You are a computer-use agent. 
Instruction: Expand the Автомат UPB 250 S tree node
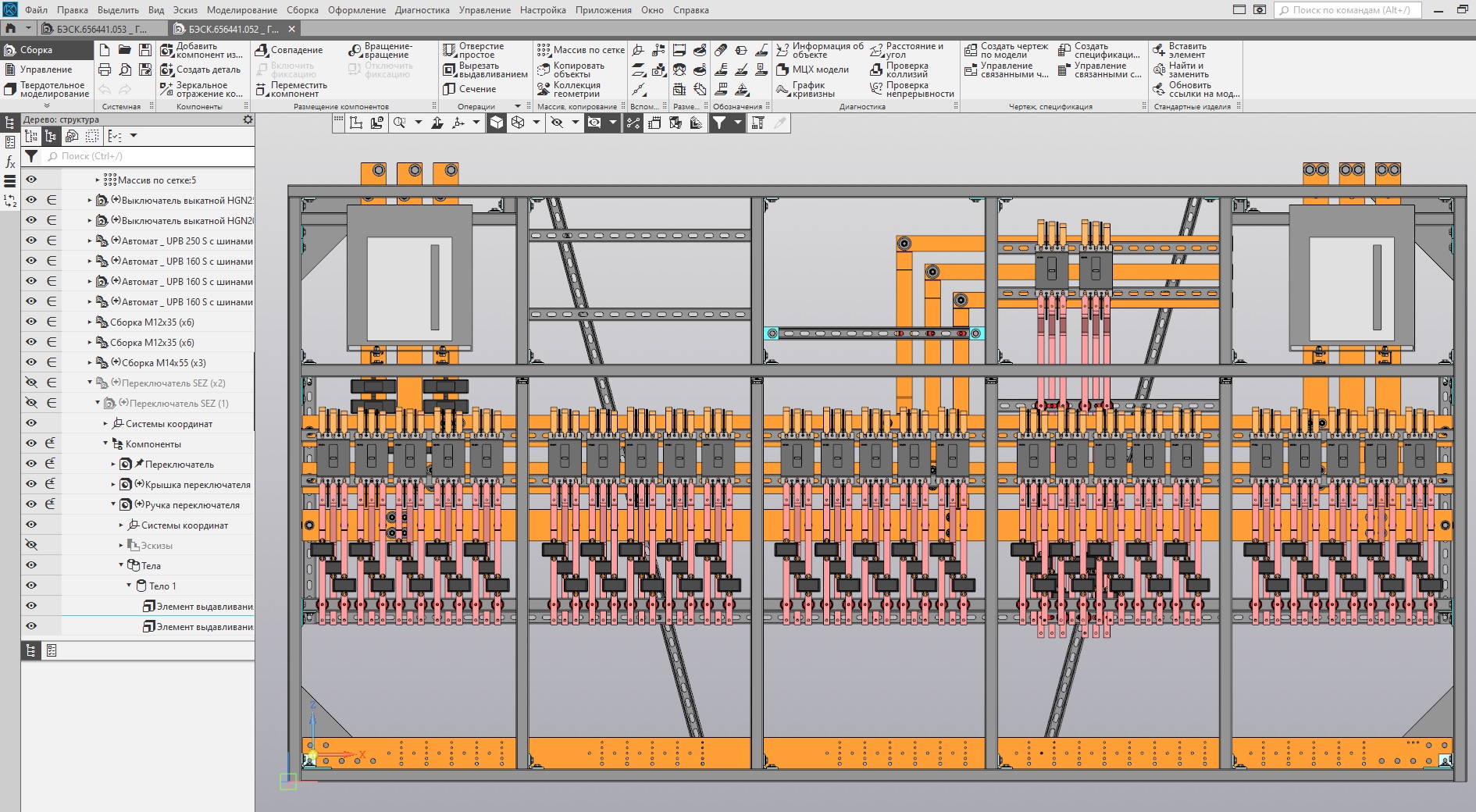(90, 241)
